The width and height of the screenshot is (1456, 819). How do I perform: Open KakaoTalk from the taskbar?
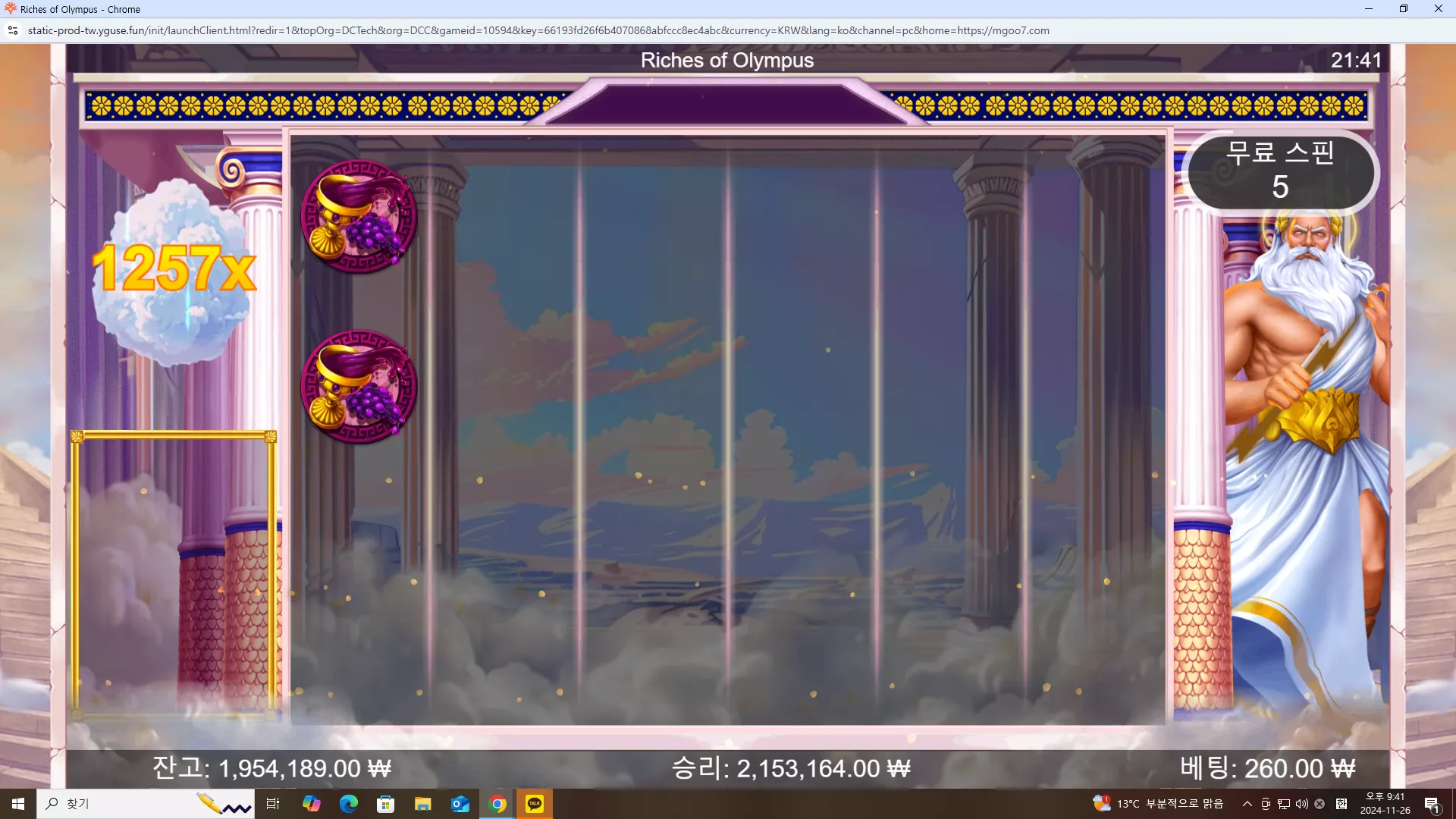click(535, 804)
